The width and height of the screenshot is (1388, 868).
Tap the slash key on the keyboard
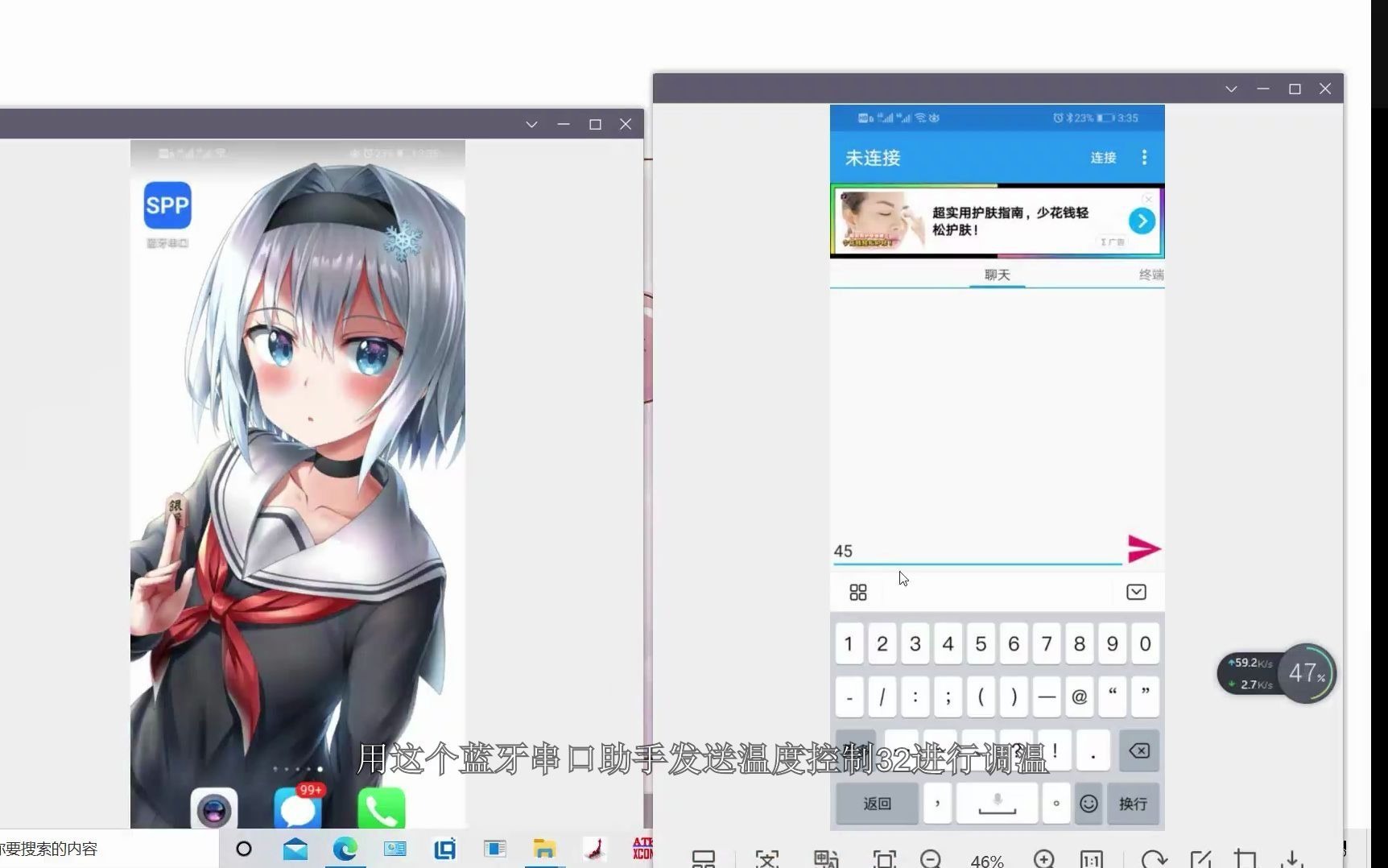coord(882,696)
